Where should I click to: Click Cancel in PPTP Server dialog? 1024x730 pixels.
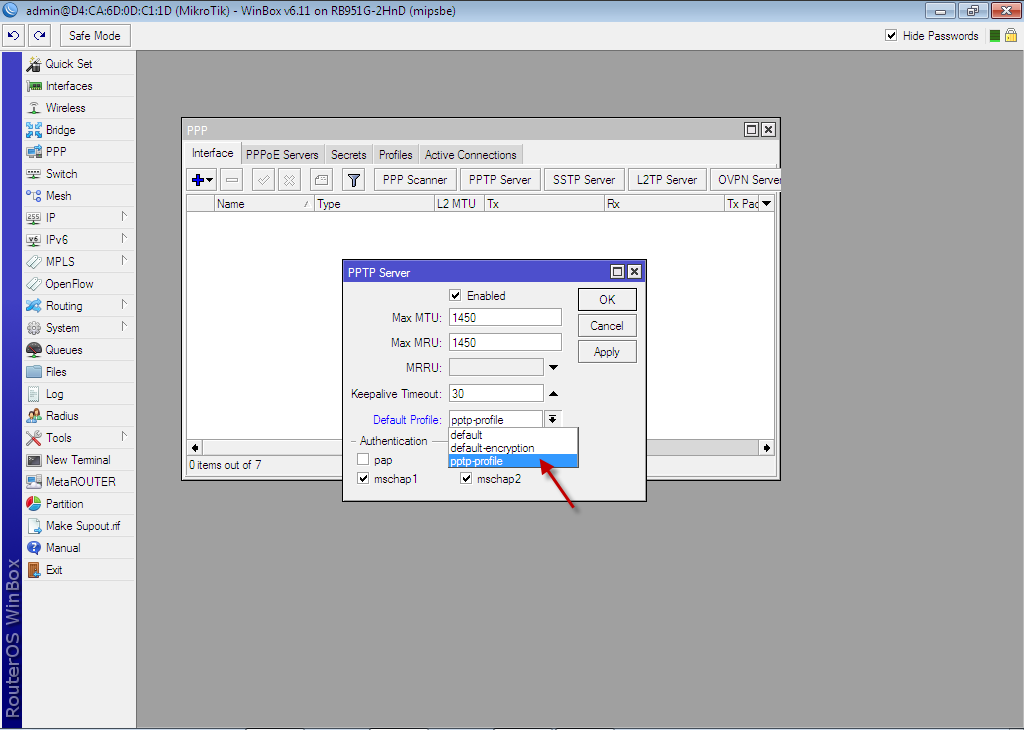tap(607, 326)
